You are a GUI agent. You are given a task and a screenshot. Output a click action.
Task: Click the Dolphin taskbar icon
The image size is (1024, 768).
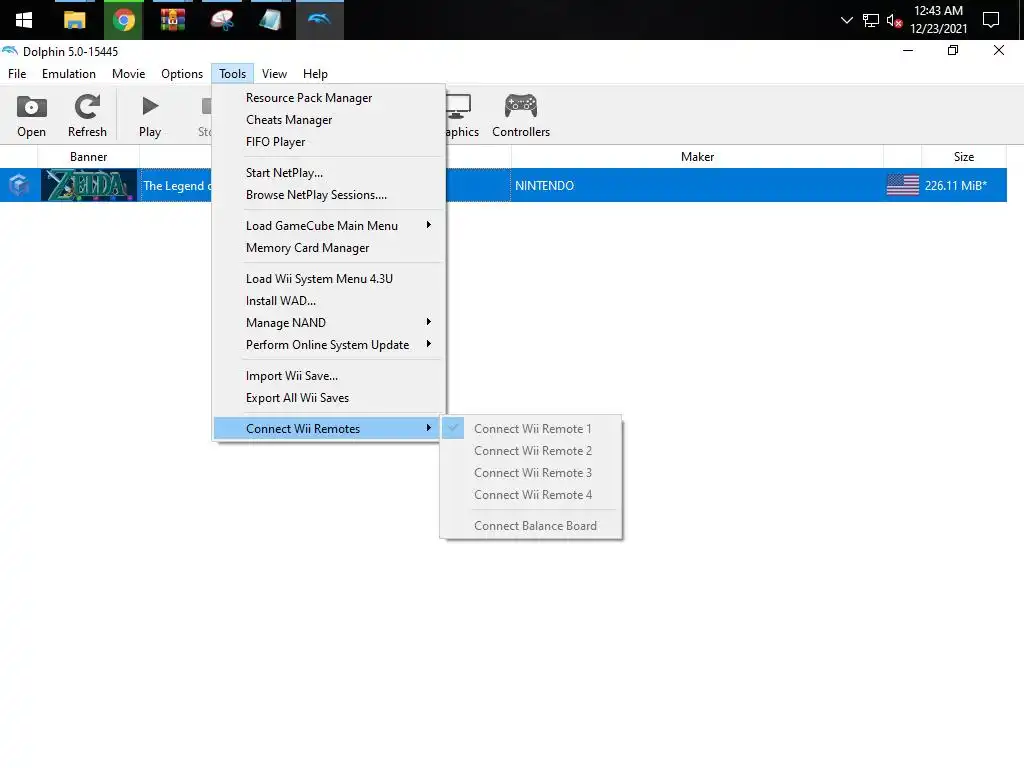(319, 20)
